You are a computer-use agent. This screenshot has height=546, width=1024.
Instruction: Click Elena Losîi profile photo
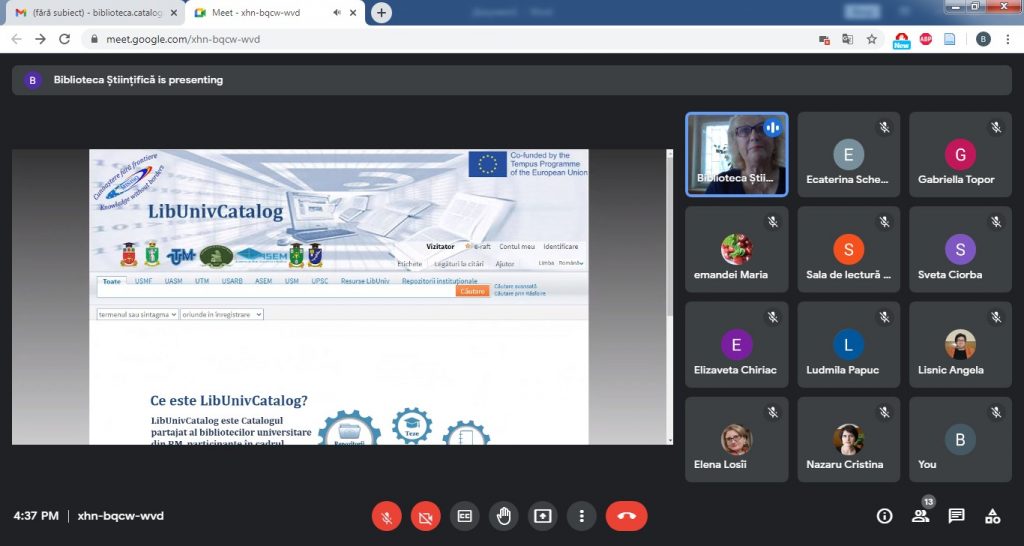tap(737, 440)
